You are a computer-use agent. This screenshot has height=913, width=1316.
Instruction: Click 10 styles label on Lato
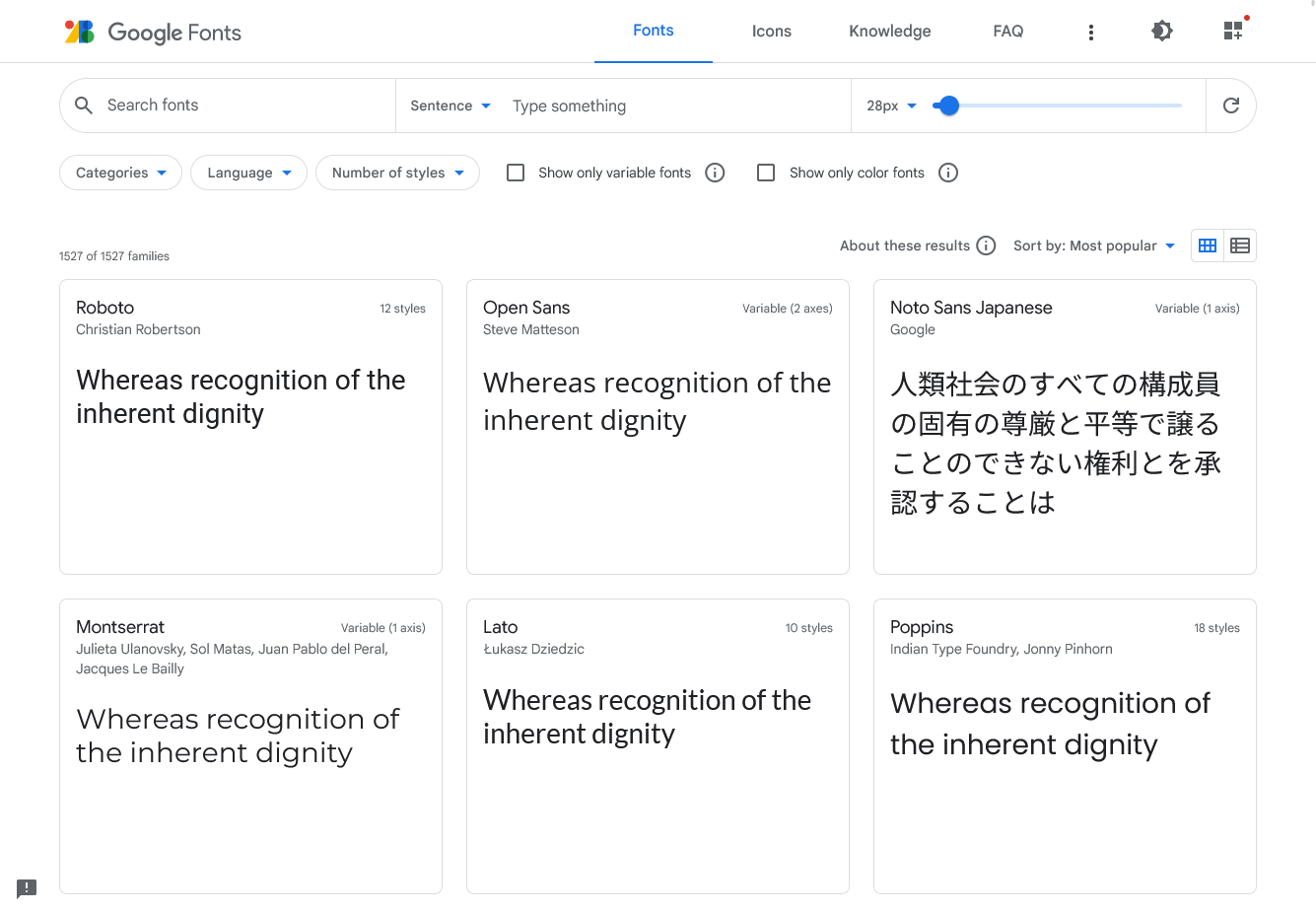pos(809,628)
